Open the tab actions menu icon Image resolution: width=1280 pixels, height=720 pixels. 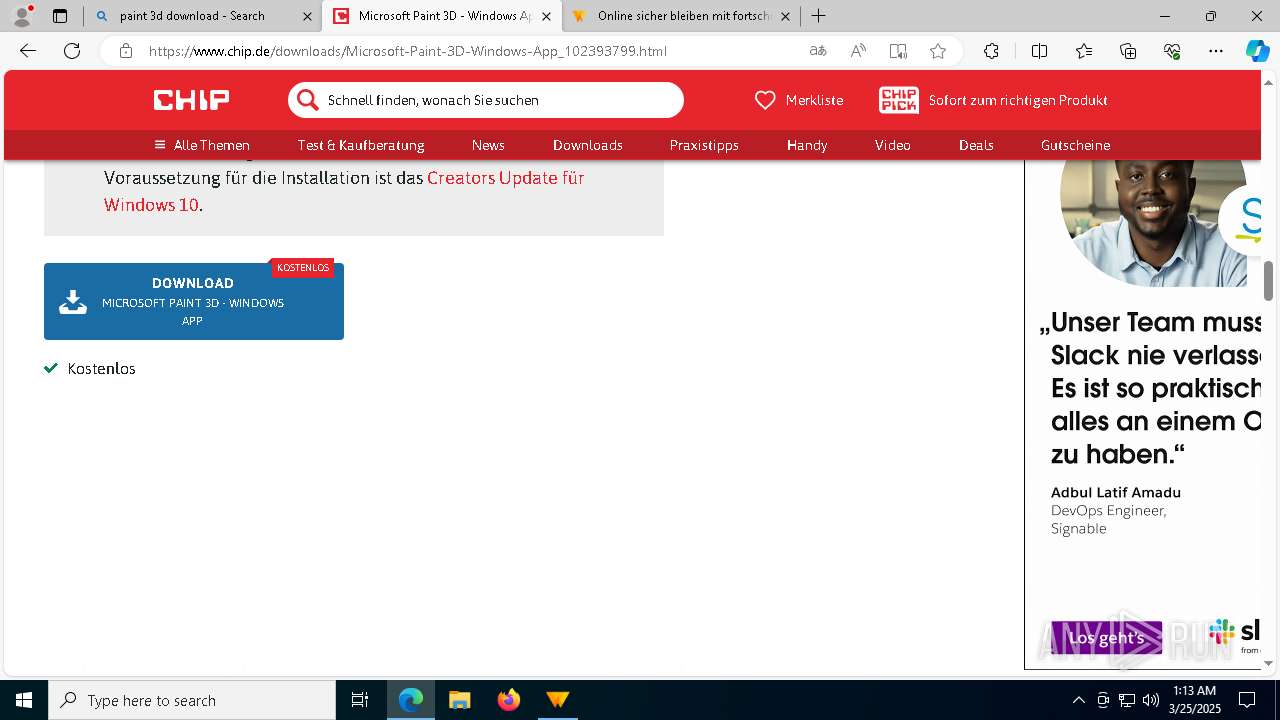(x=60, y=16)
